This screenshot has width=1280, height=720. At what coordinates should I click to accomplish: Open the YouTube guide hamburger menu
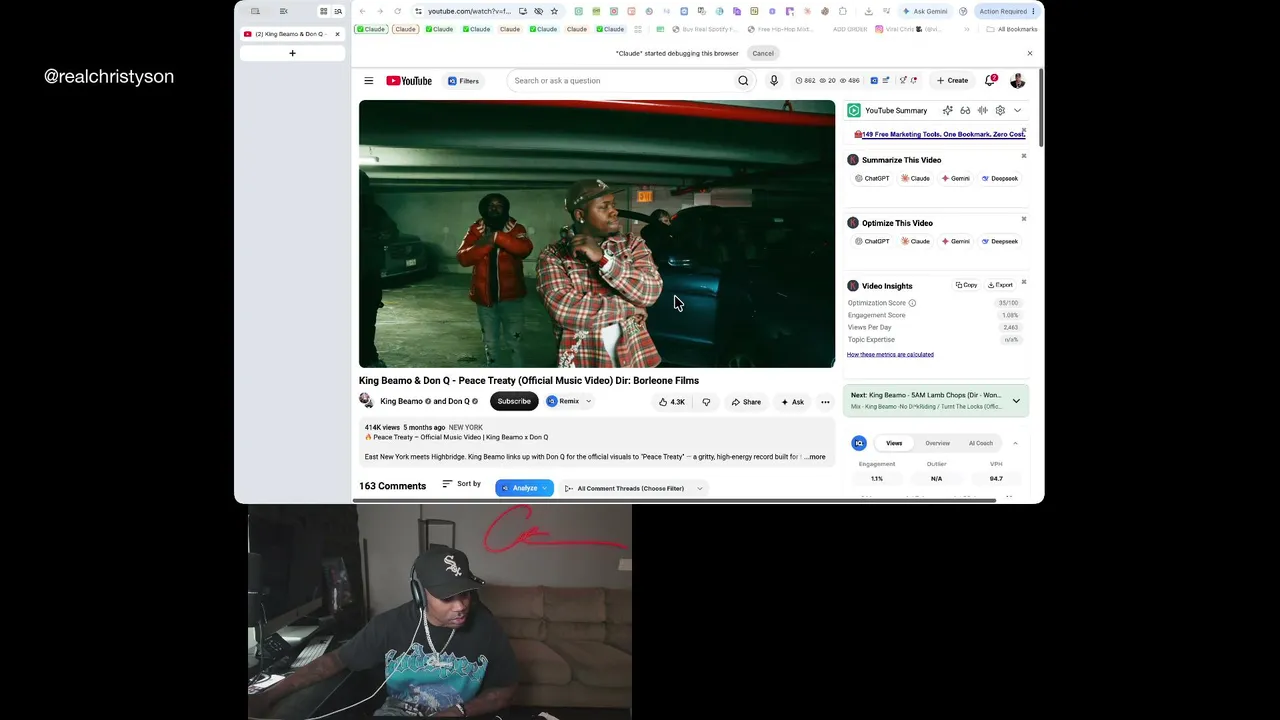pyautogui.click(x=368, y=81)
